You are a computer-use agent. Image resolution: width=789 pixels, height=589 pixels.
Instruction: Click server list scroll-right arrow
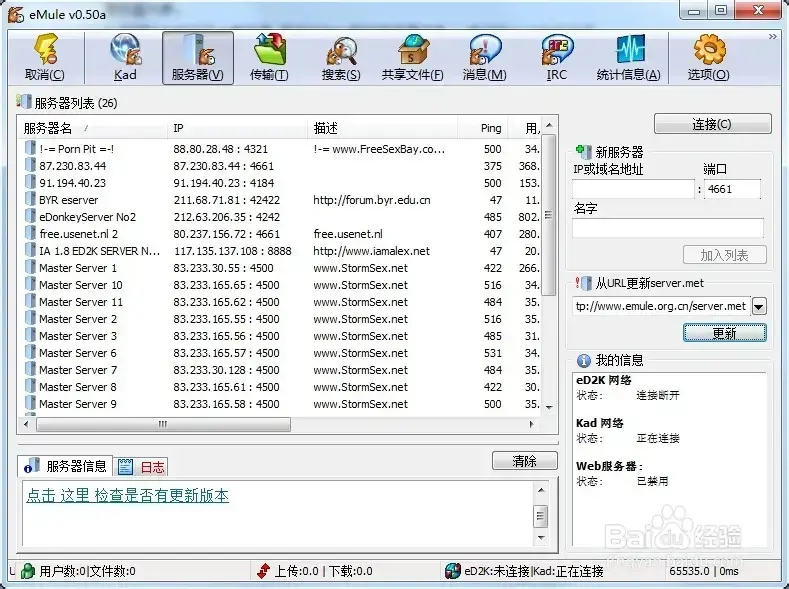(531, 424)
